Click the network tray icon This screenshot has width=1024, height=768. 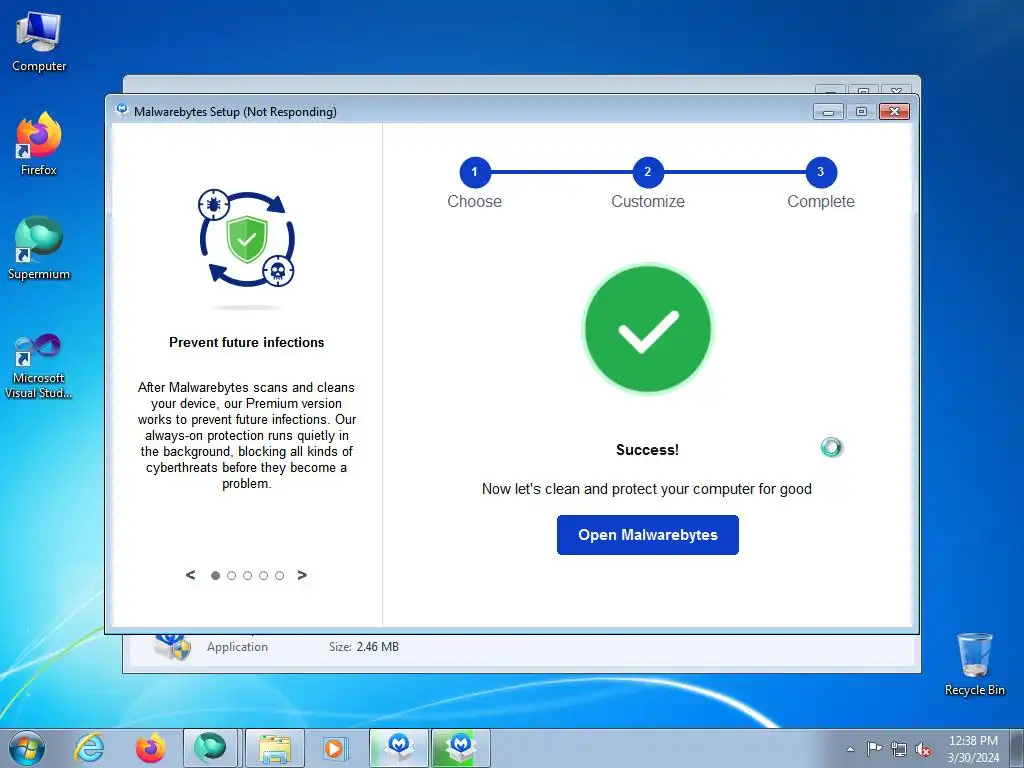tap(899, 749)
